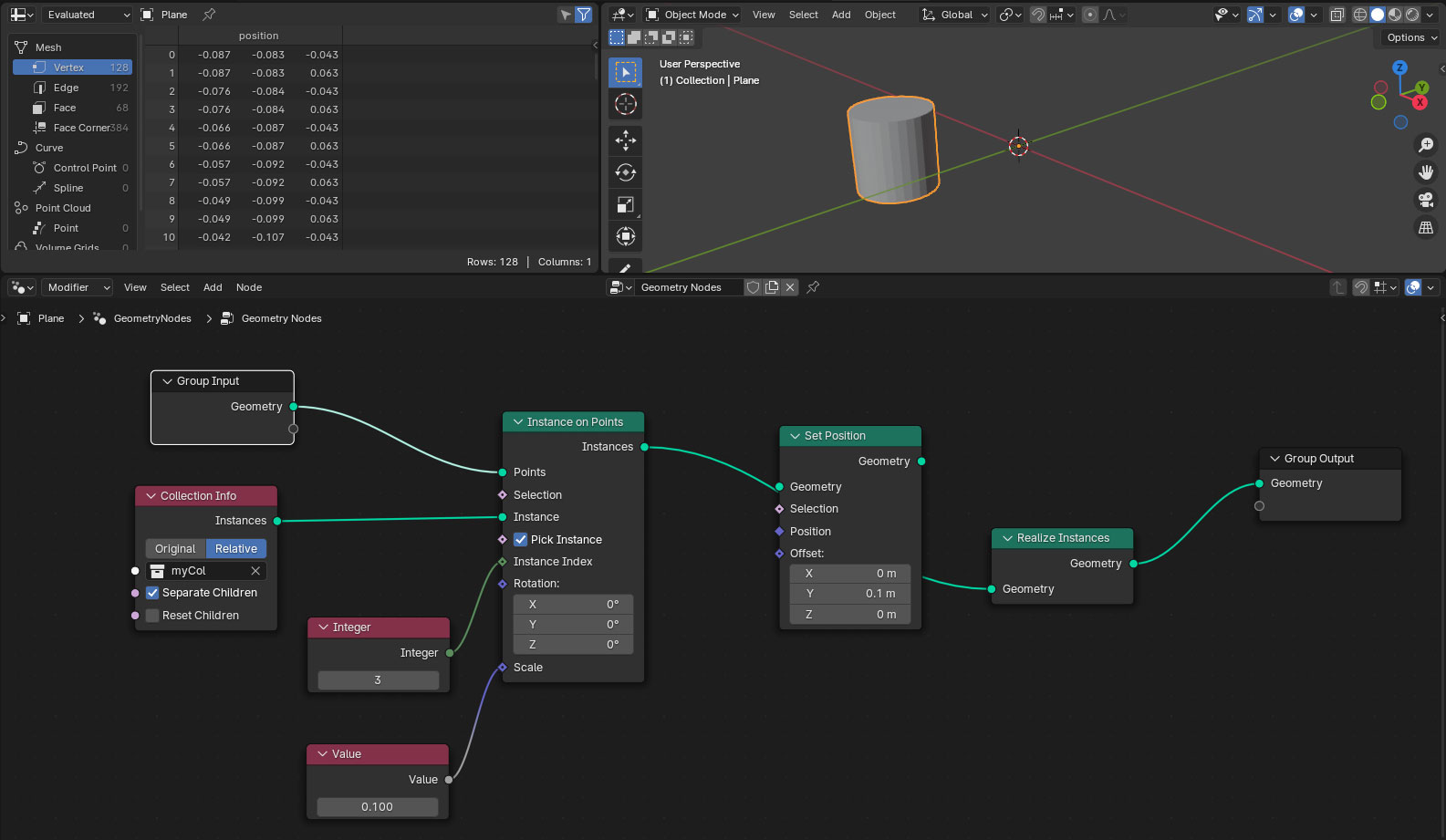Click the Original button in Collection Info
The height and width of the screenshot is (840, 1446).
tap(175, 549)
